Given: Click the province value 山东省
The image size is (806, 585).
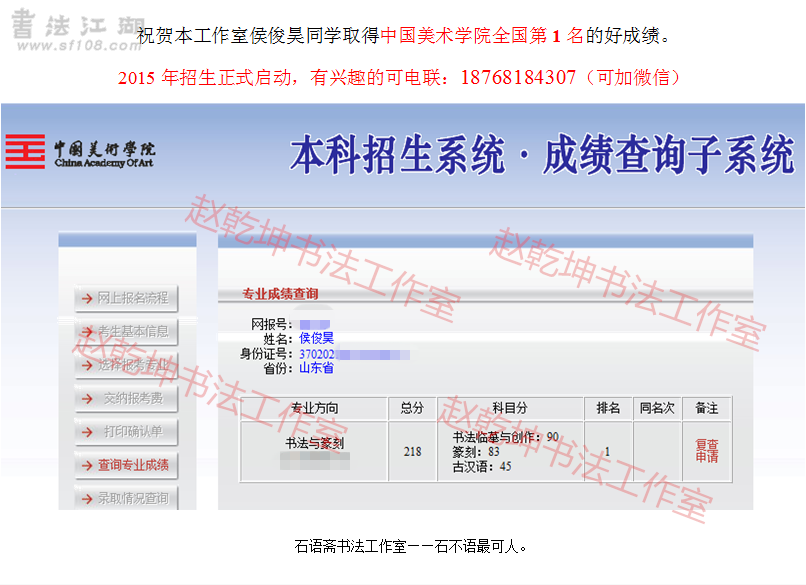Looking at the screenshot, I should (x=317, y=368).
